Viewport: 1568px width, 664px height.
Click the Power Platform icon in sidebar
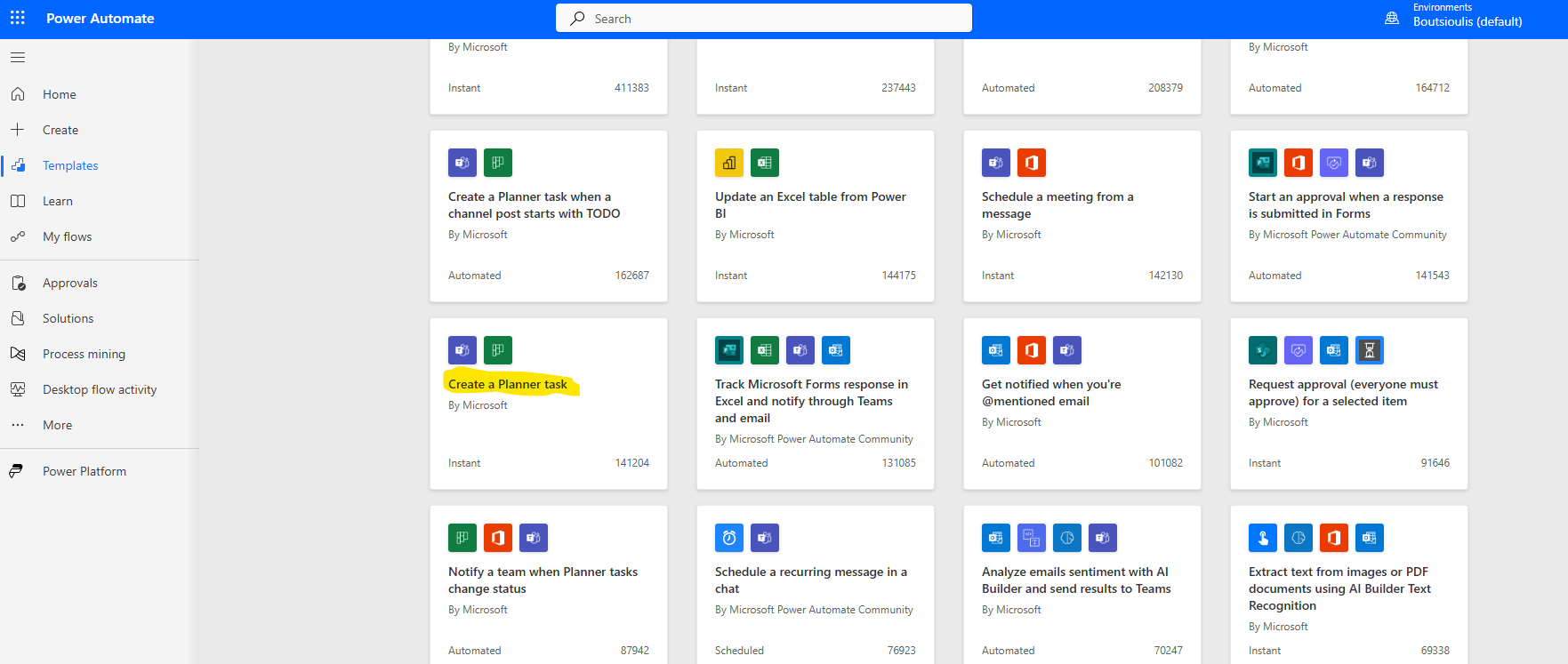click(x=16, y=471)
